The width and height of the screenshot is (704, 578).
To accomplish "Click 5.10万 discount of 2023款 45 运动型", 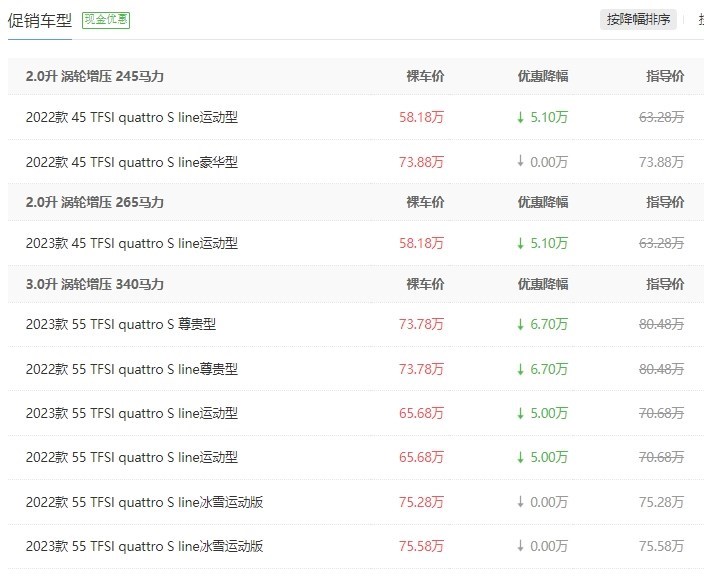I will [542, 243].
